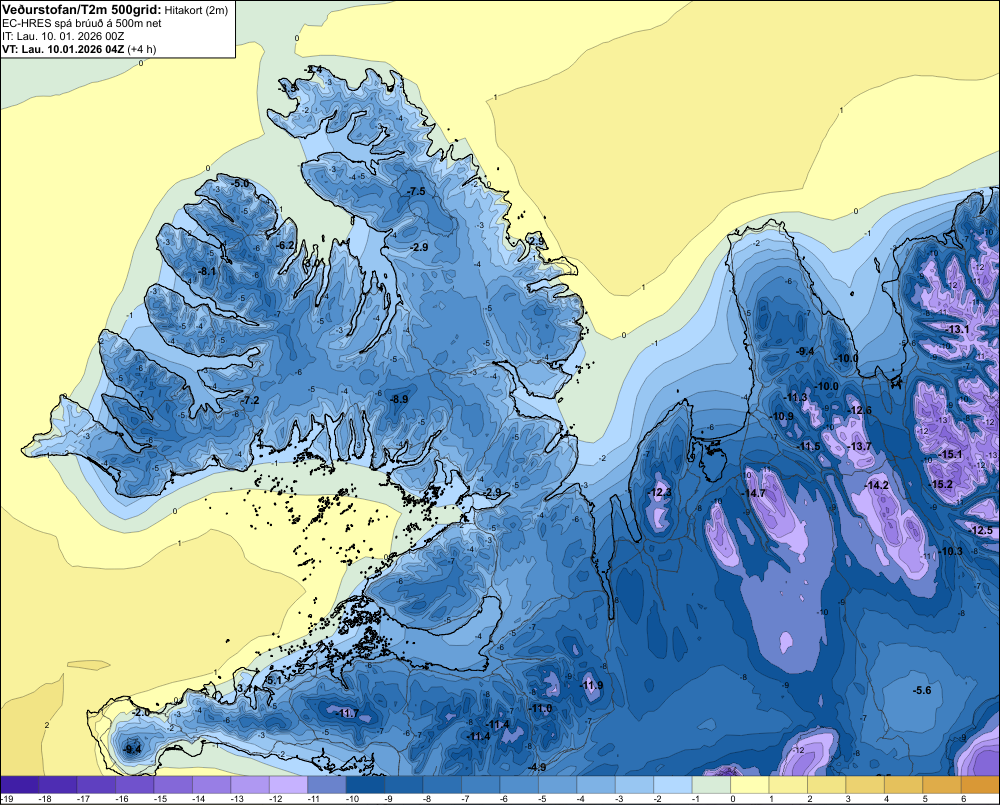
Task: Click the '-19' label on the color scale
Action: [6, 799]
